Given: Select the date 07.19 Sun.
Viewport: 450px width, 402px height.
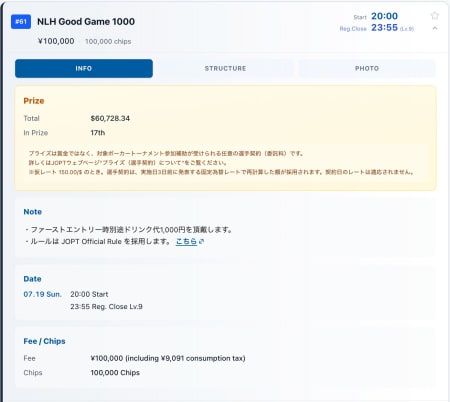Looking at the screenshot, I should [x=42, y=294].
